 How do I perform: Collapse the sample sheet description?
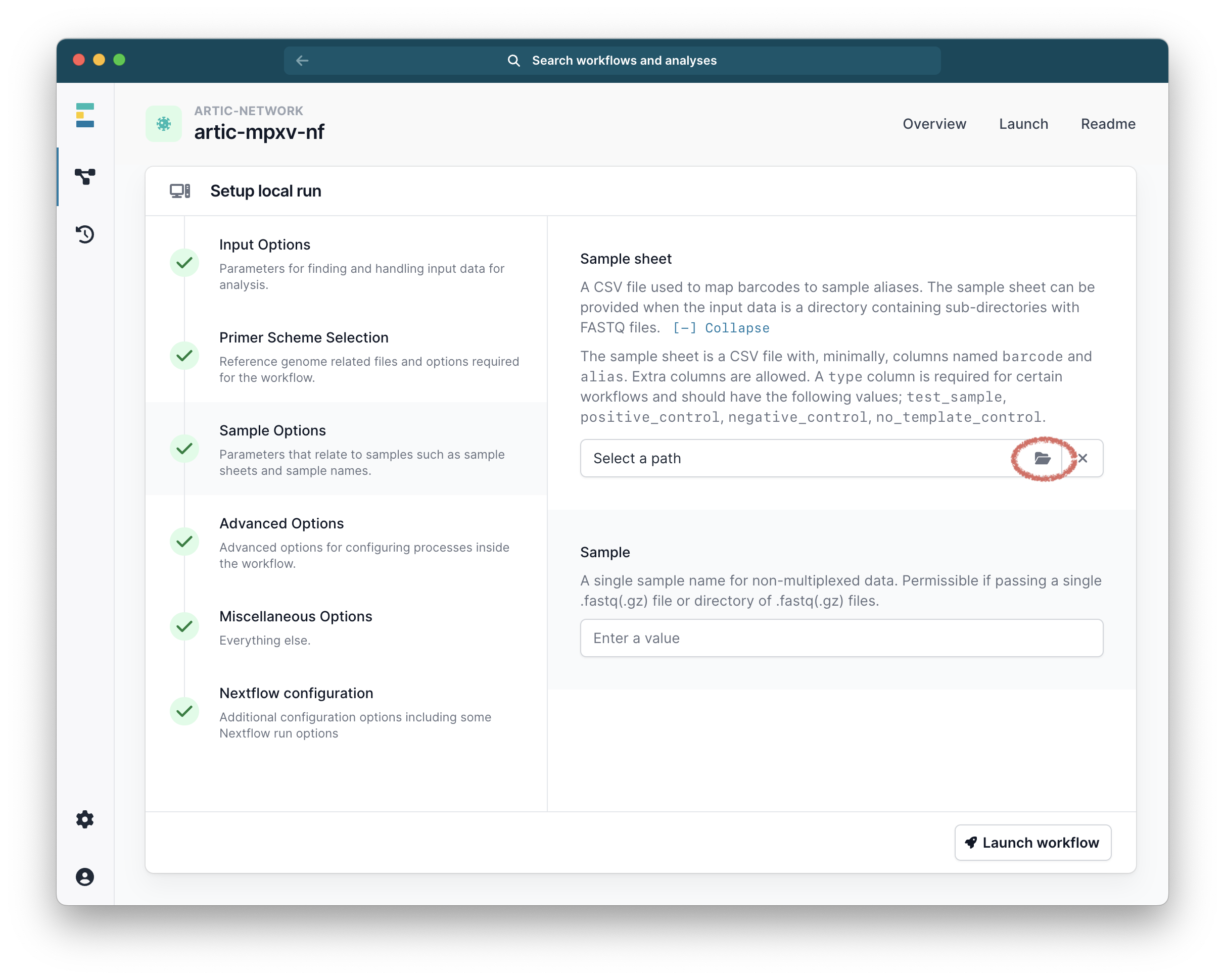(721, 328)
